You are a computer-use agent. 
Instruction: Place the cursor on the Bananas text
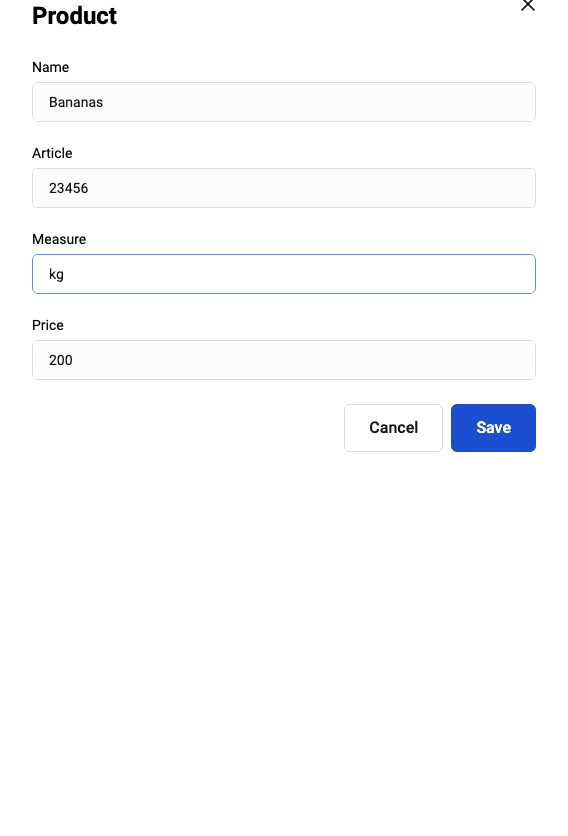point(76,102)
